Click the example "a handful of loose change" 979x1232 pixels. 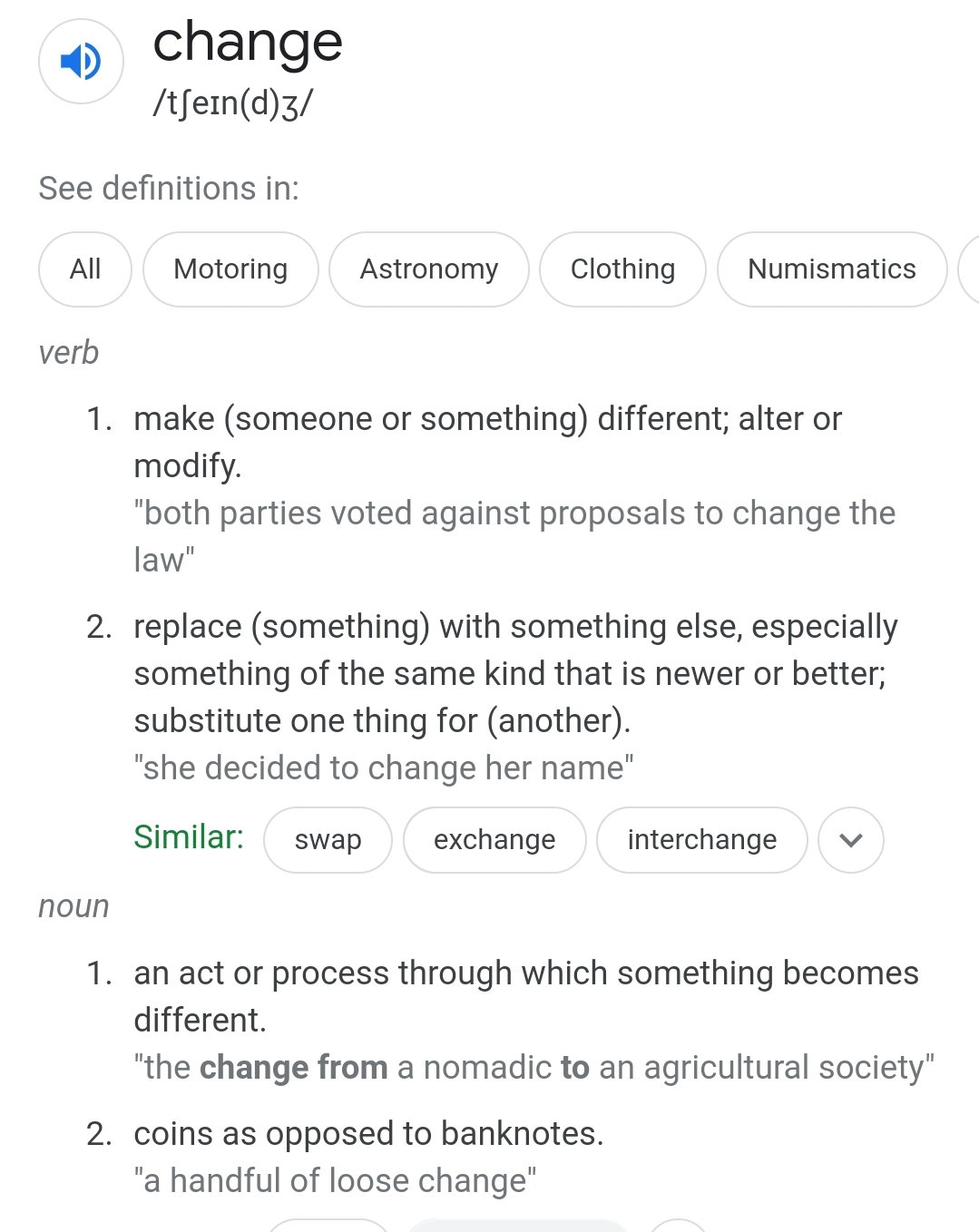pos(335,1181)
